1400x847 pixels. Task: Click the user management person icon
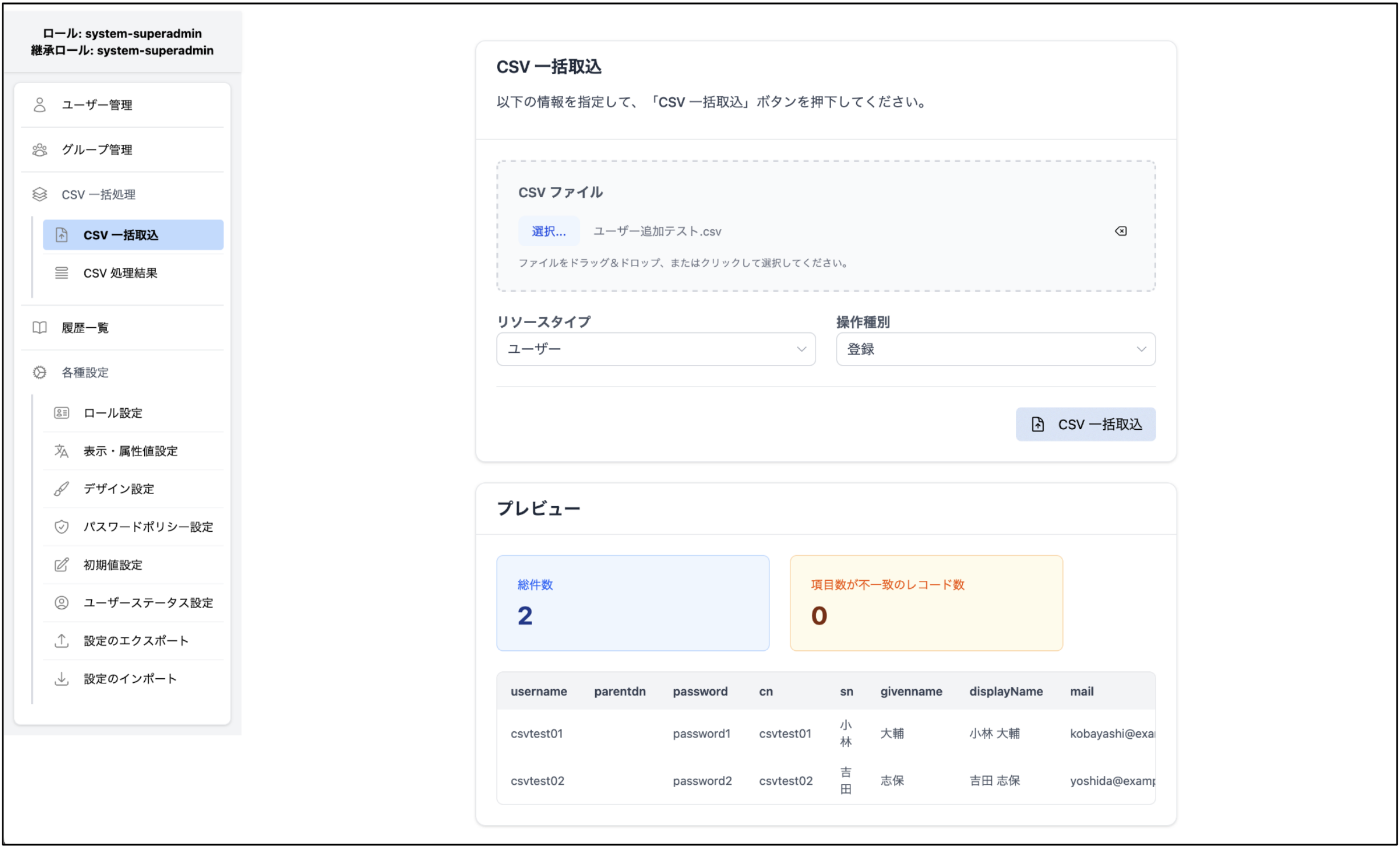click(39, 105)
